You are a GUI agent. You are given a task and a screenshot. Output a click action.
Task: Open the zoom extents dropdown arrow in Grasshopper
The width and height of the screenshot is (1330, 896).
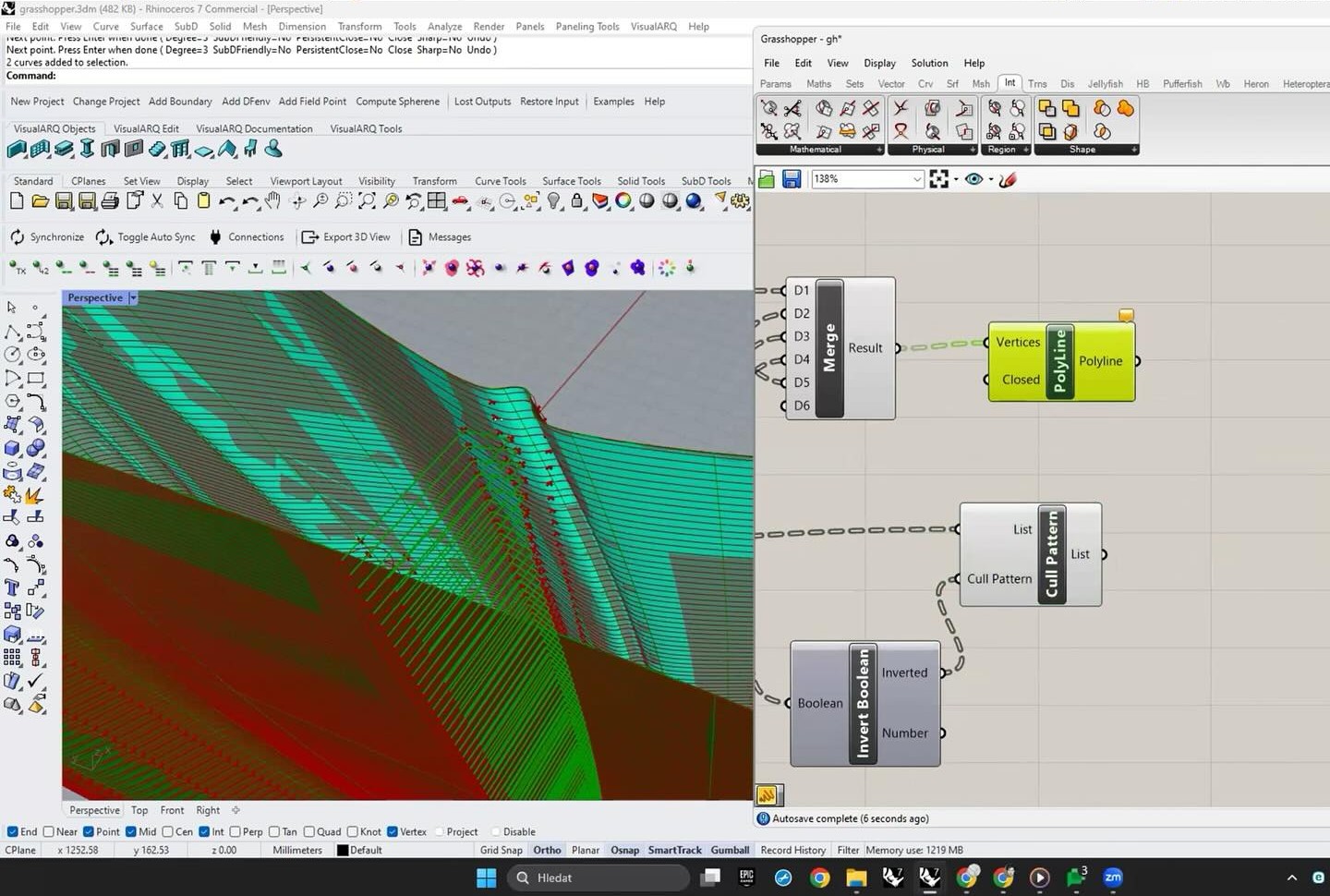click(x=956, y=179)
